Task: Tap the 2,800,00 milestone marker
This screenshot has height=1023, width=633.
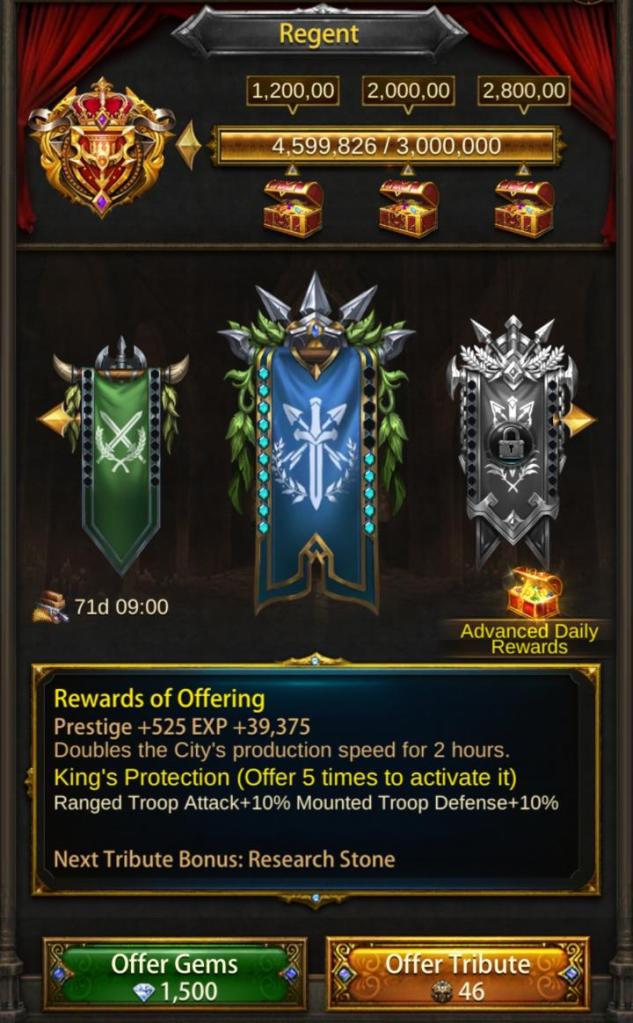Action: 524,91
